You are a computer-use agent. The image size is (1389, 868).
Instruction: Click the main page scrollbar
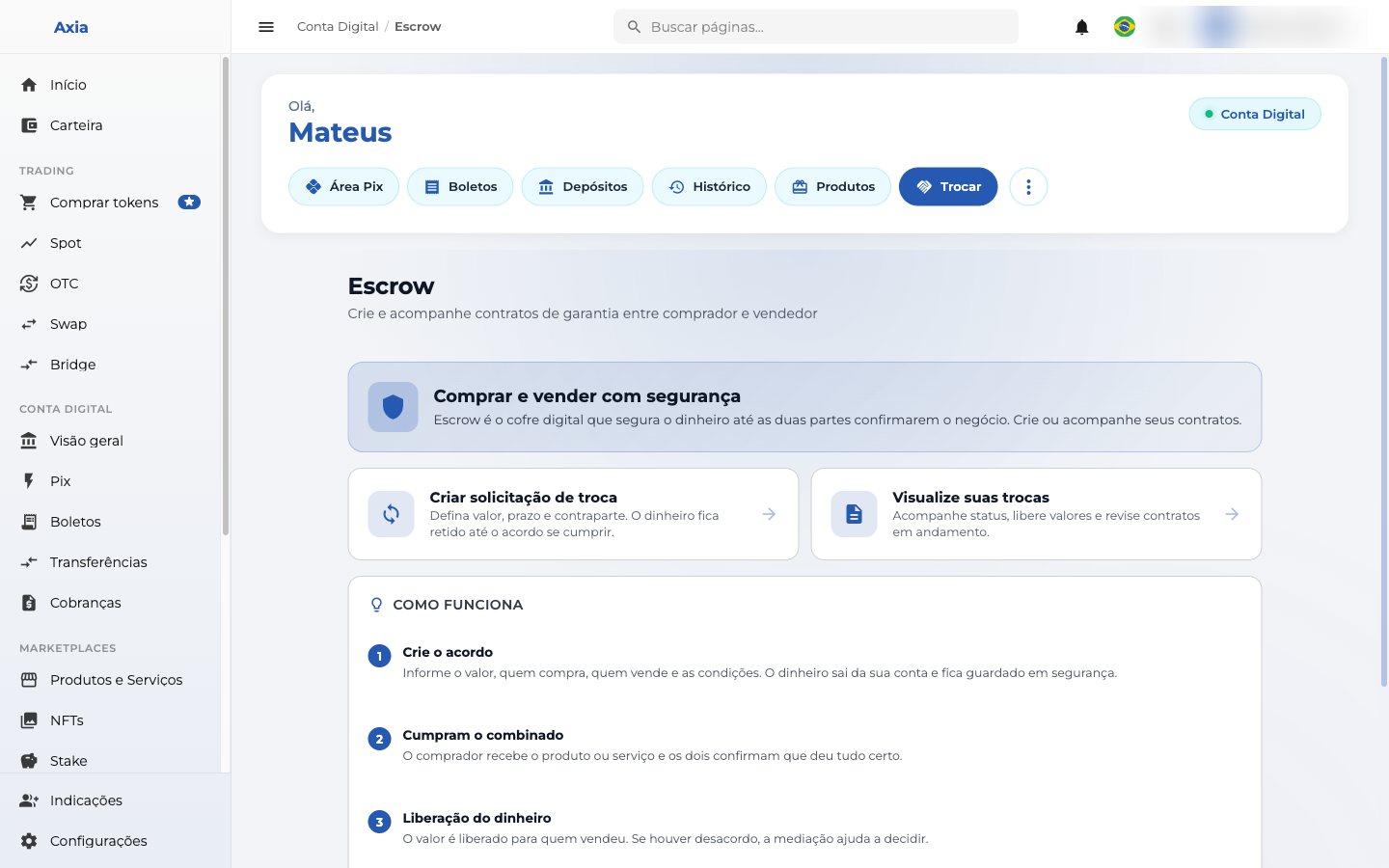[1383, 371]
